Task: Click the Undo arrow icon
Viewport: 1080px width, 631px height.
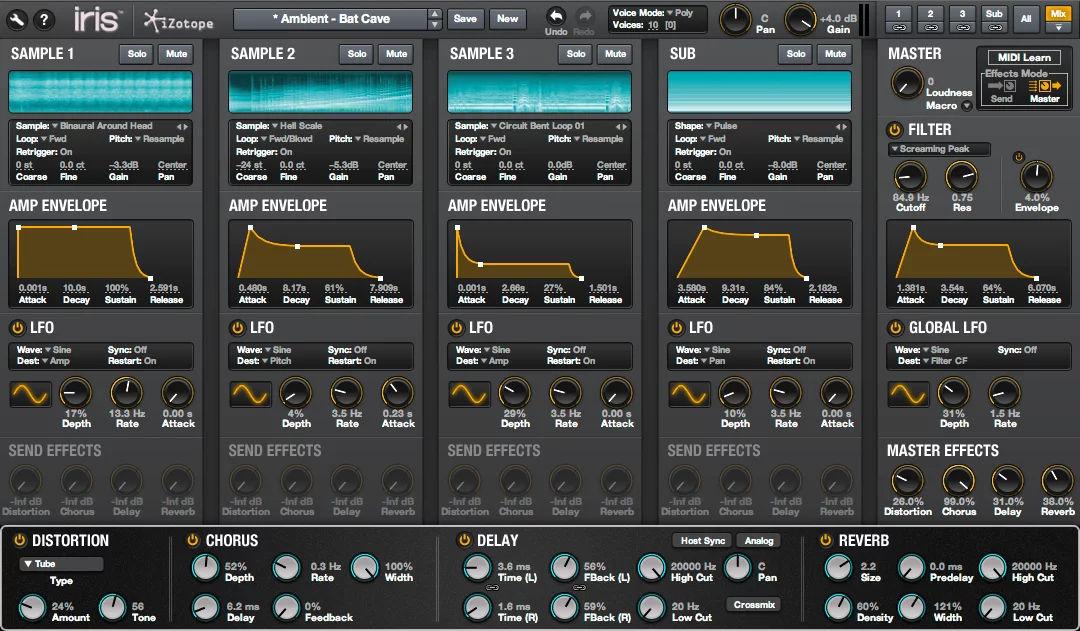Action: pyautogui.click(x=556, y=14)
